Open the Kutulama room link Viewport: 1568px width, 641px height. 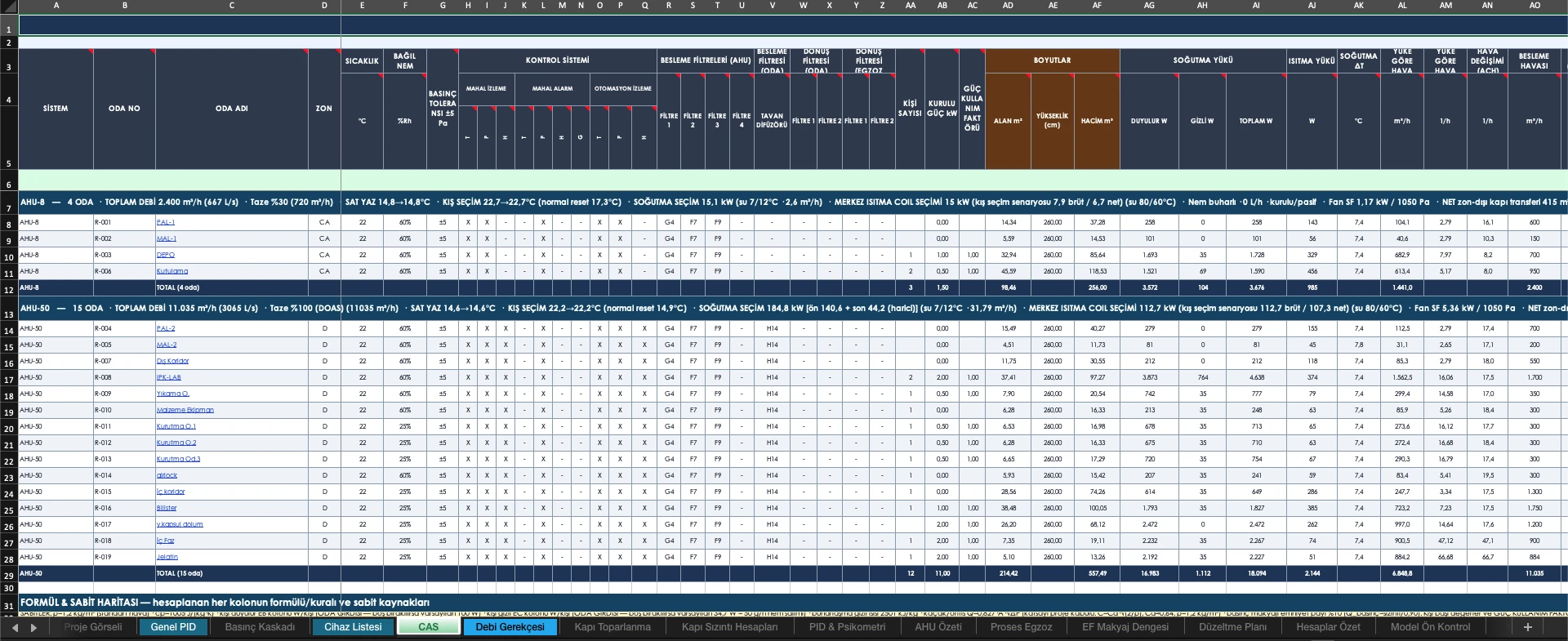172,271
